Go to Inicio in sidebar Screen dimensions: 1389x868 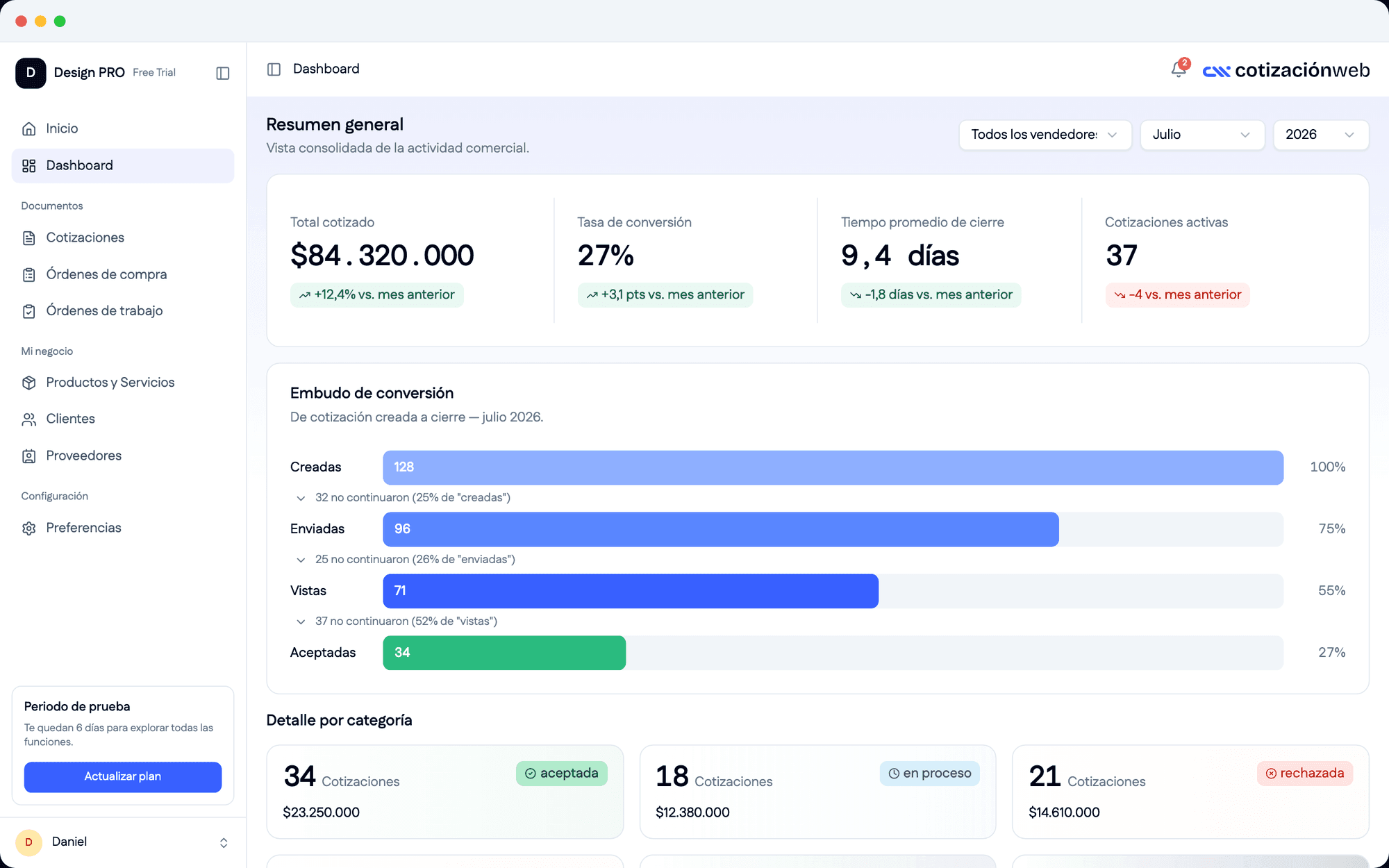point(123,128)
